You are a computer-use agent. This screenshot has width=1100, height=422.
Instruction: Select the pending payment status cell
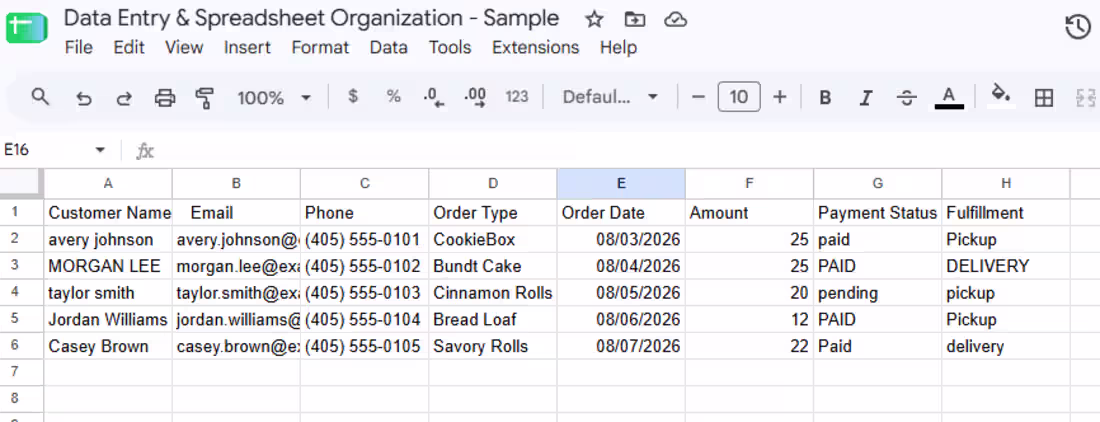[878, 293]
